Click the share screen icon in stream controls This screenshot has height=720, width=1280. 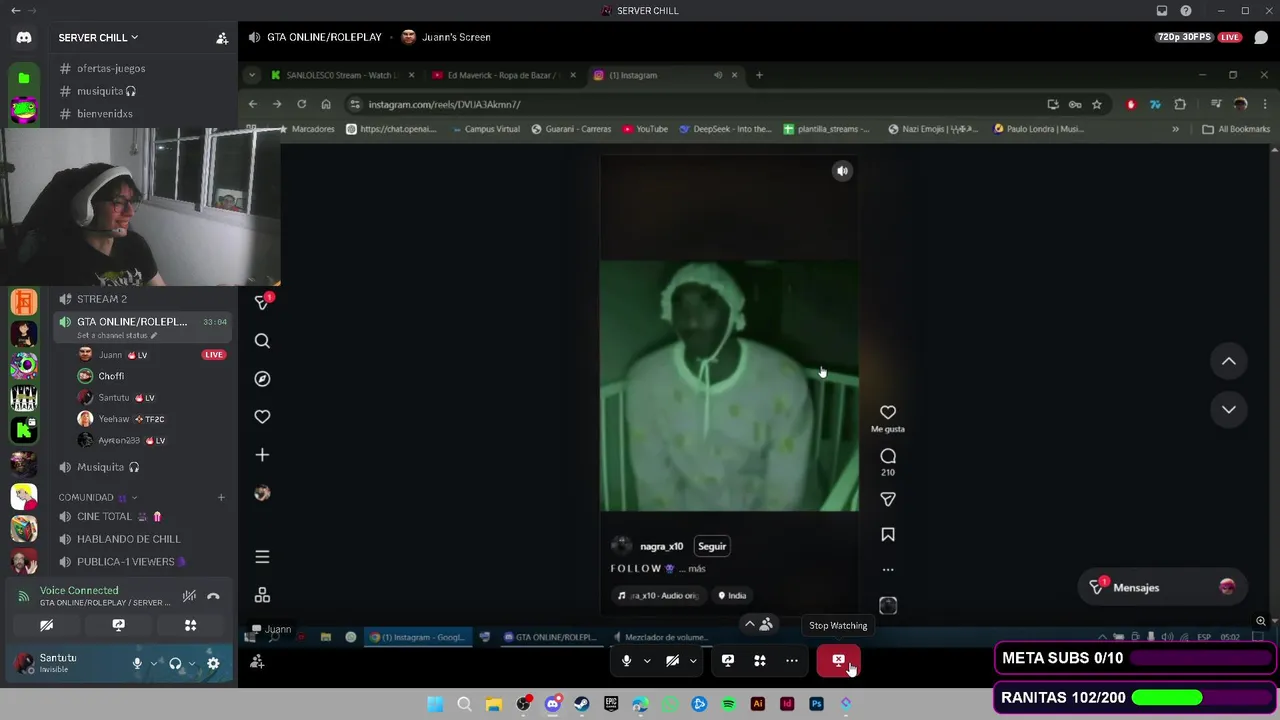(x=728, y=660)
